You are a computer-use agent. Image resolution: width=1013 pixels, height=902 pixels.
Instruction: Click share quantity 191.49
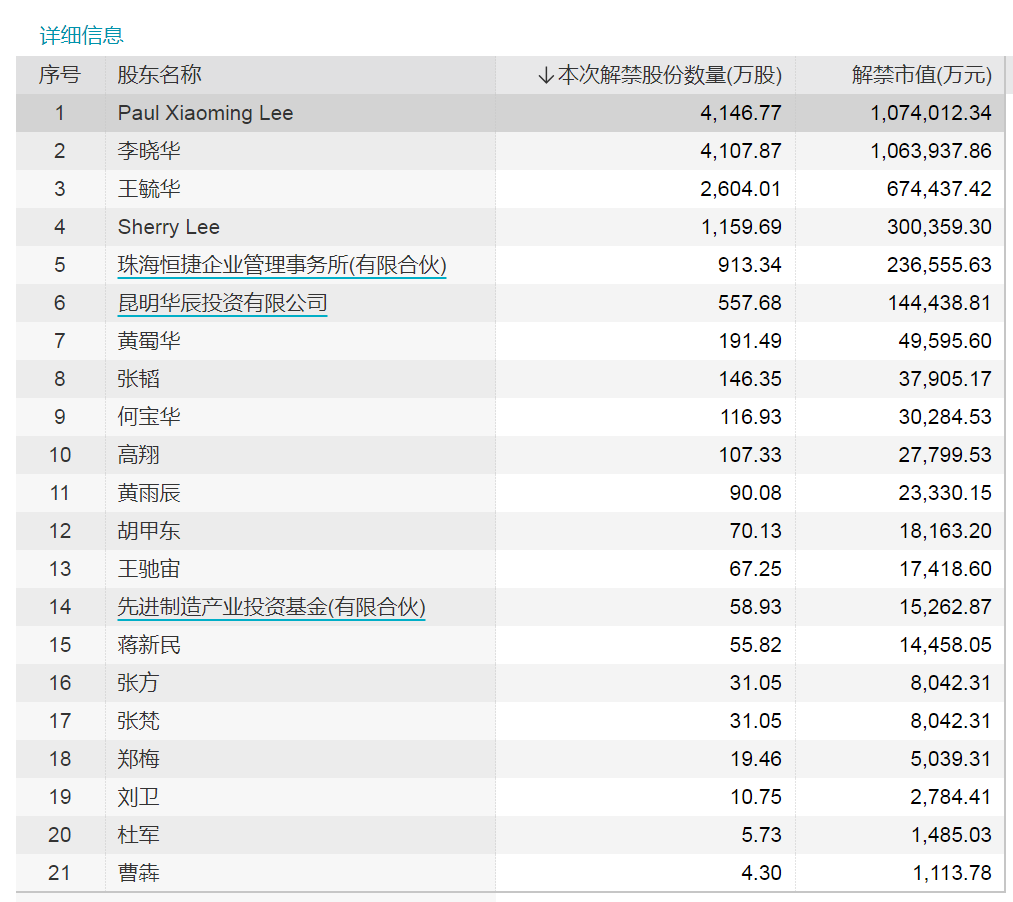click(x=750, y=341)
